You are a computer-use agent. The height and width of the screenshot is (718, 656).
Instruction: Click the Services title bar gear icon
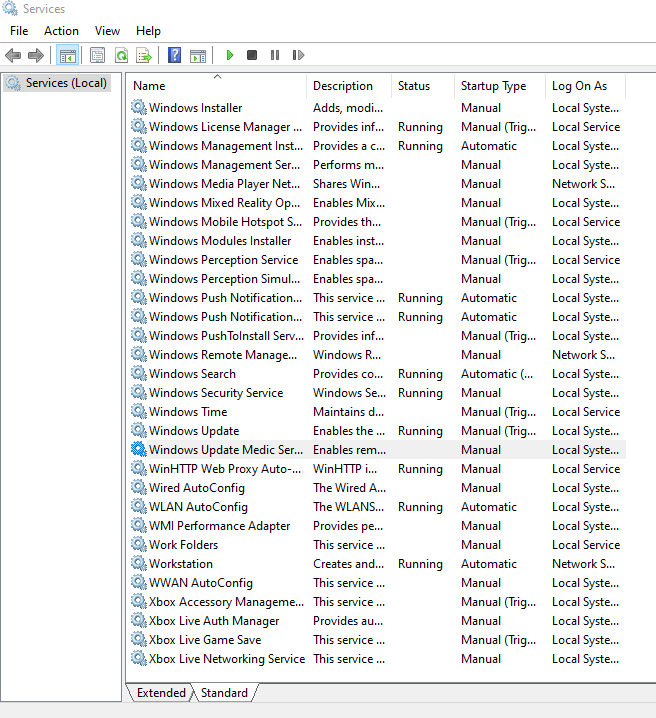click(10, 8)
